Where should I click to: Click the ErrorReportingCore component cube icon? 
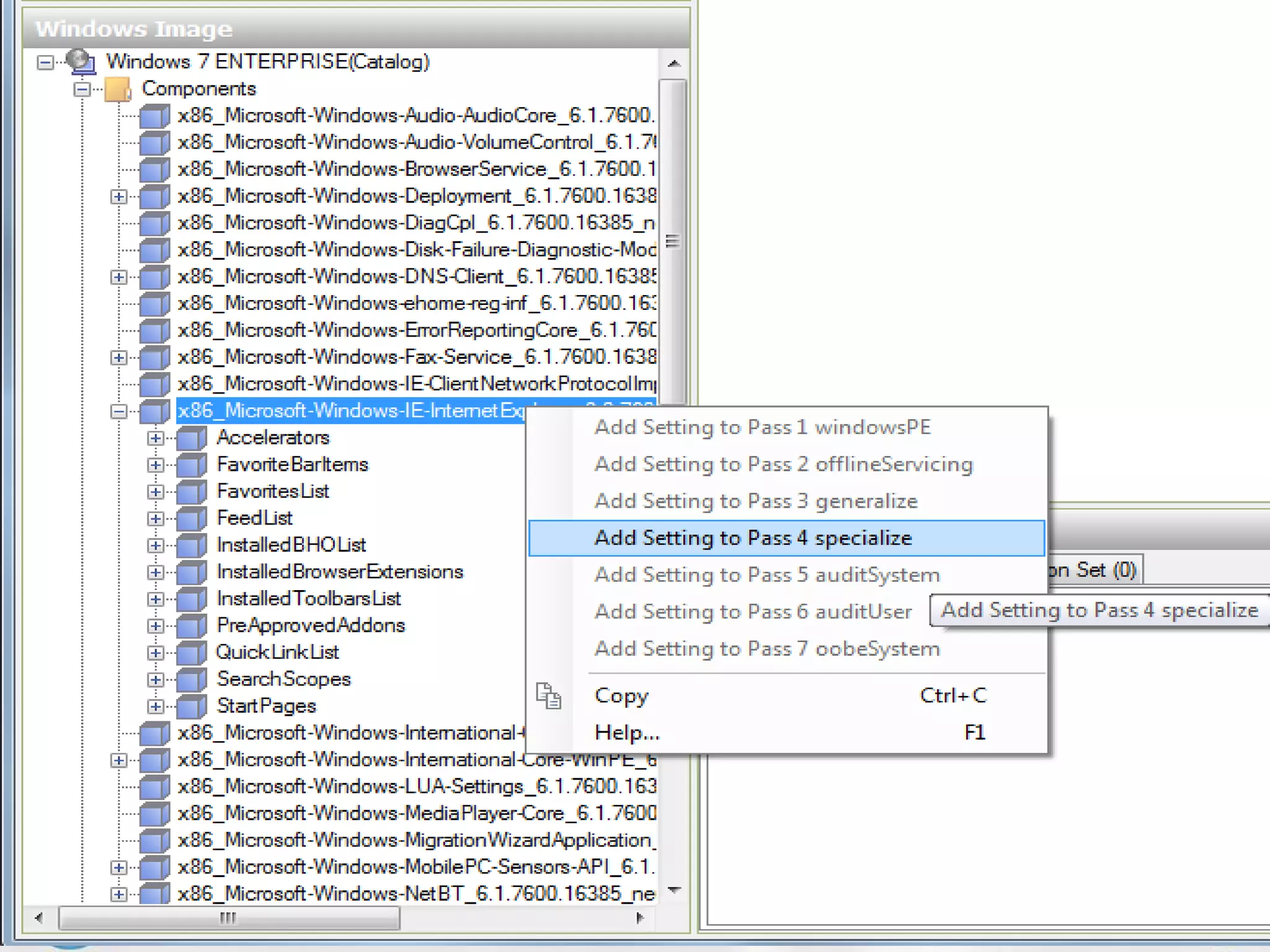tap(154, 330)
